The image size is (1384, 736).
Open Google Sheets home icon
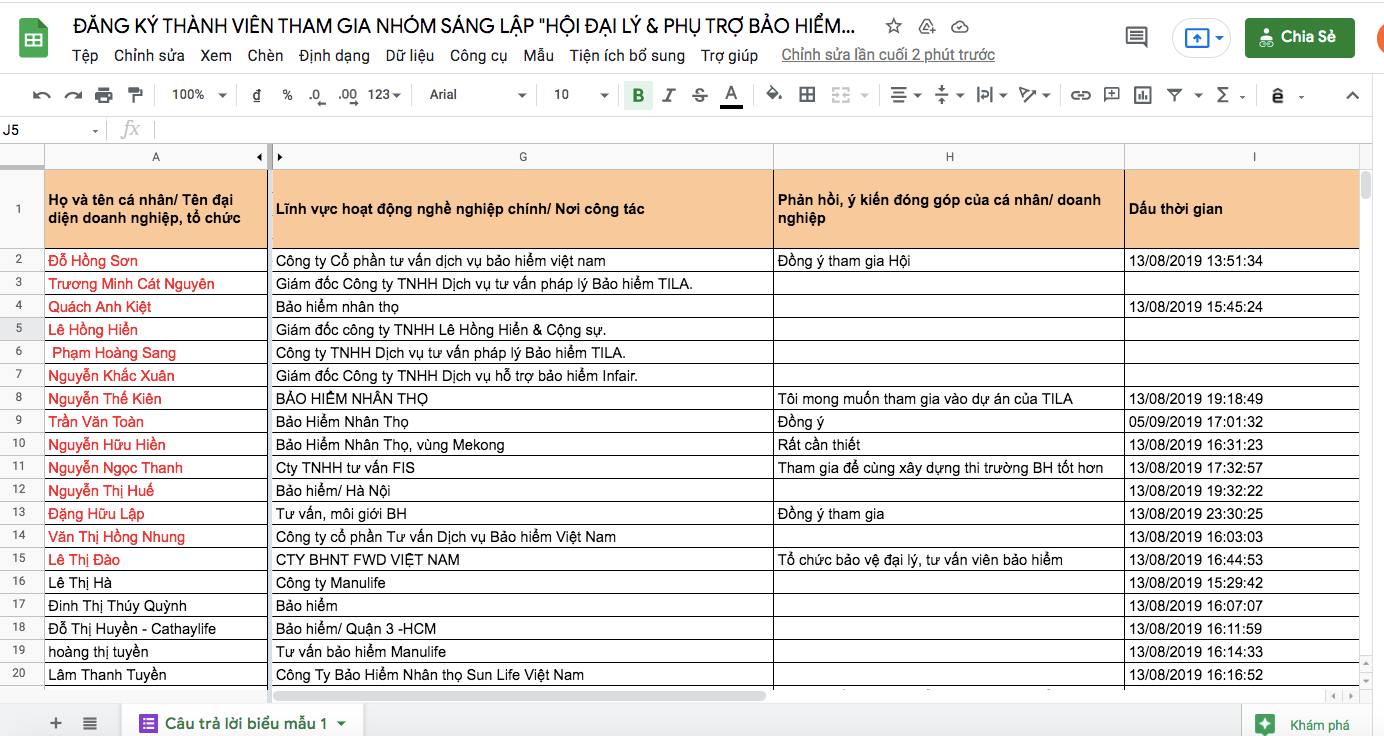click(34, 40)
